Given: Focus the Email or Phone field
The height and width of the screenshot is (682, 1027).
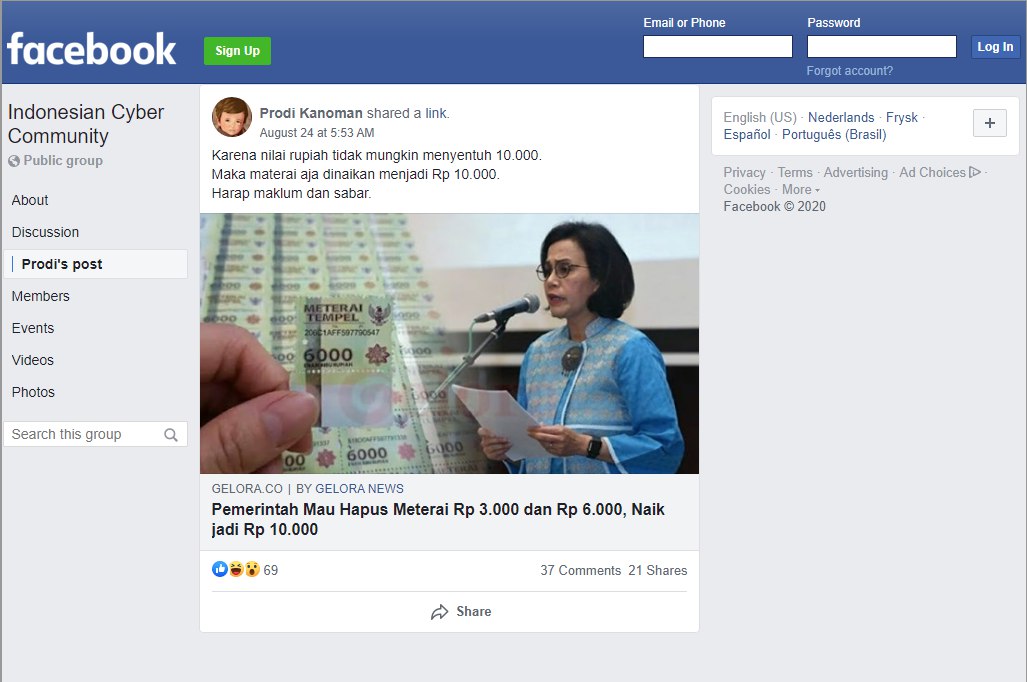Looking at the screenshot, I should [718, 47].
